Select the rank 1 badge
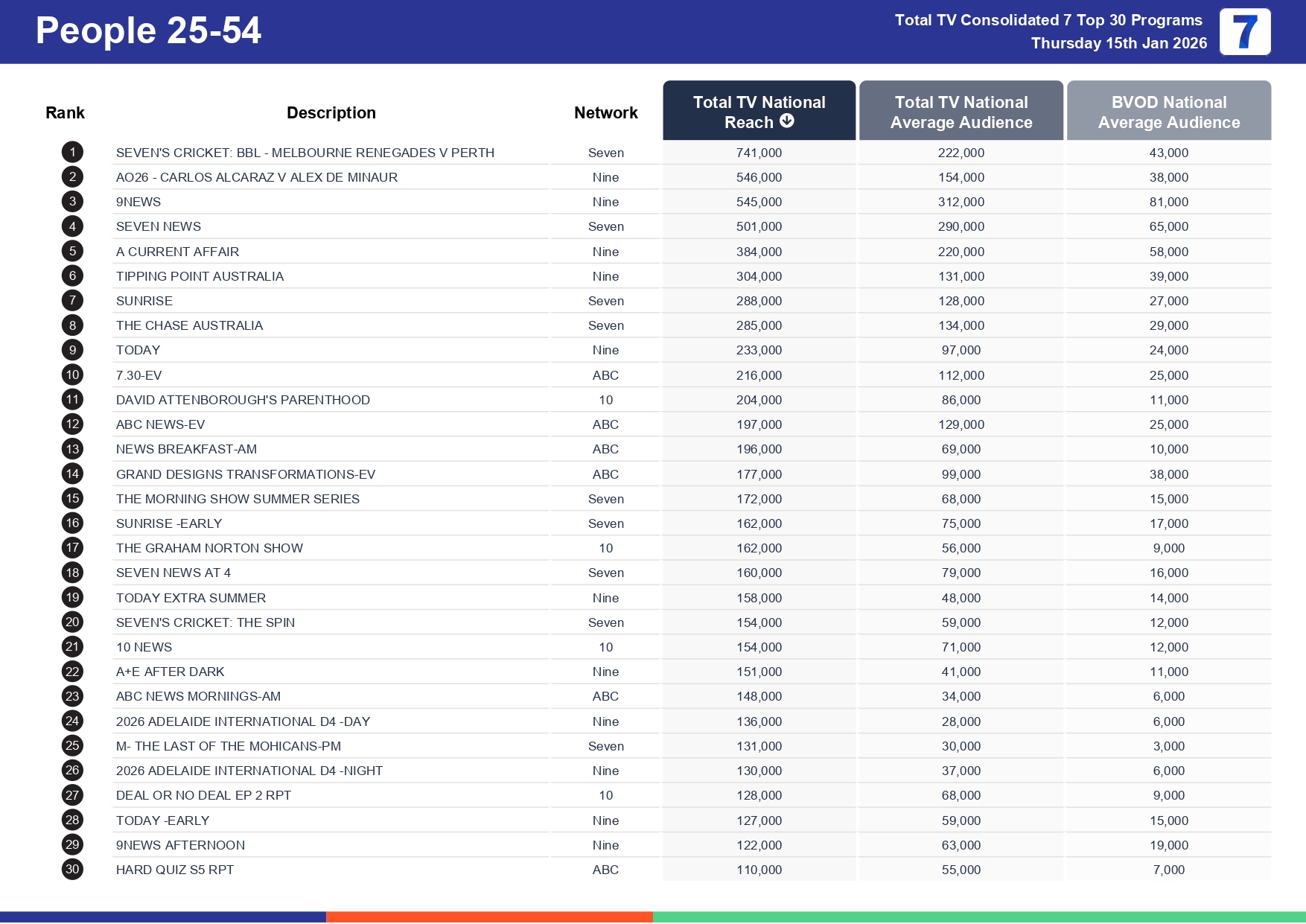Screen dimensions: 1306x924 coord(72,152)
